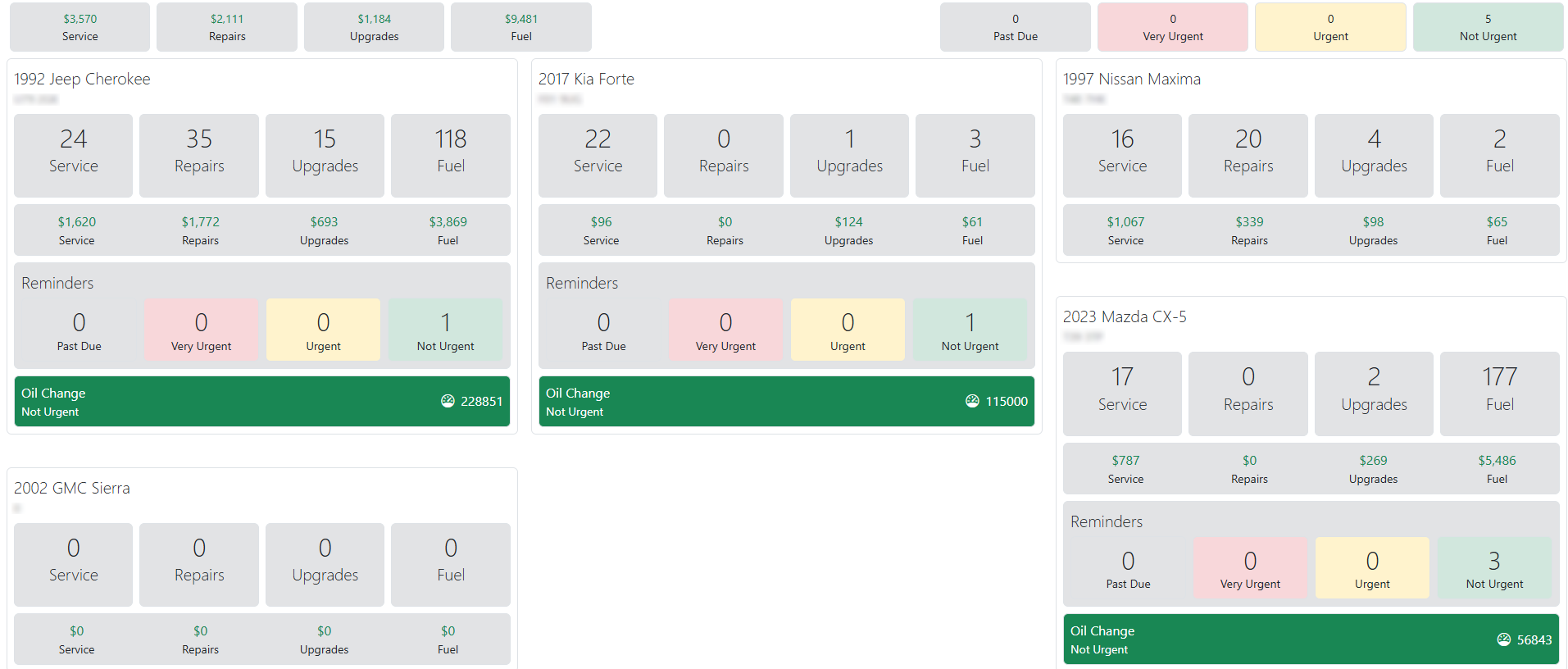The height and width of the screenshot is (669, 1568).
Task: Open the 1992 Jeep Cherokee vehicle title
Action: 82,80
